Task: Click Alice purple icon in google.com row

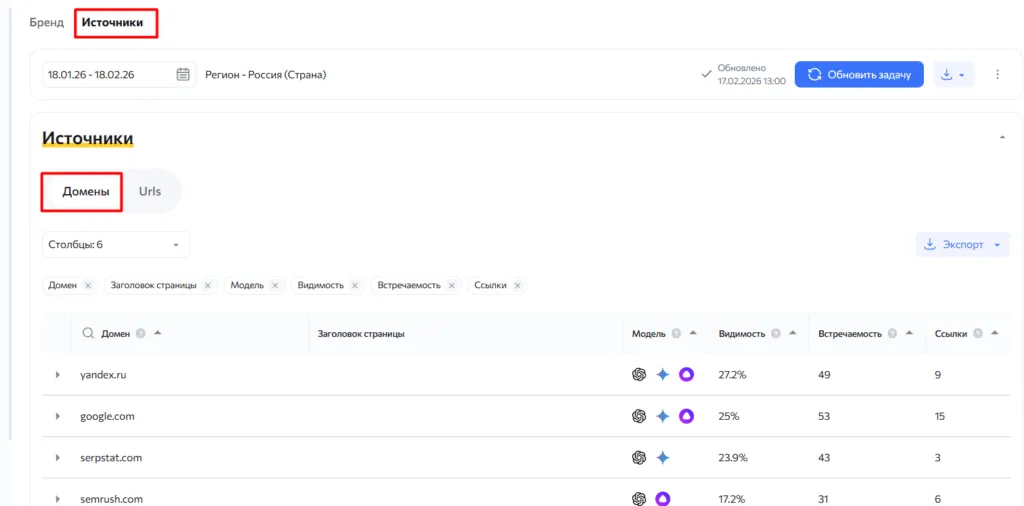Action: coord(686,417)
